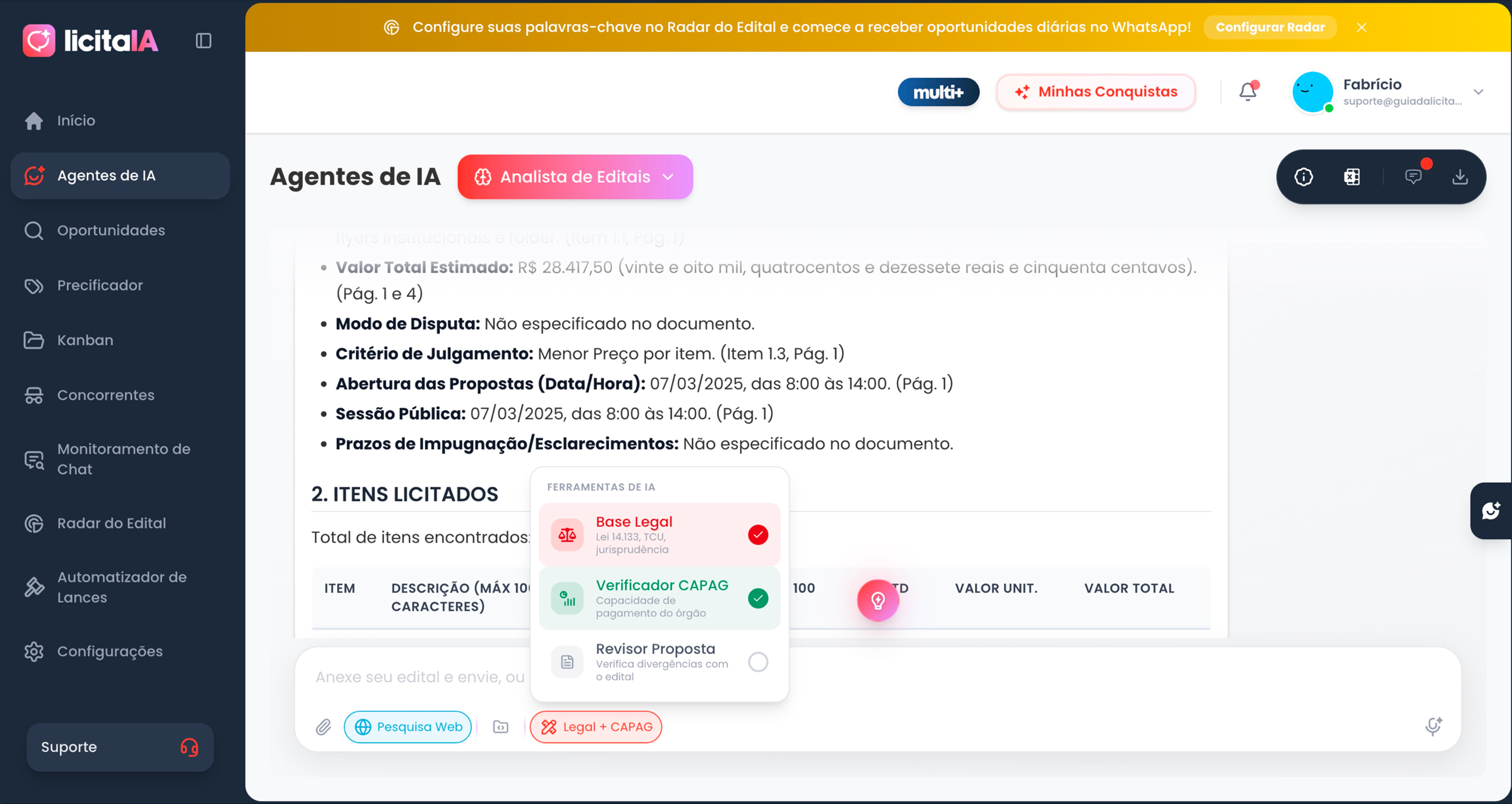The width and height of the screenshot is (1512, 804).
Task: Go to Radar do Edital
Action: 120,523
